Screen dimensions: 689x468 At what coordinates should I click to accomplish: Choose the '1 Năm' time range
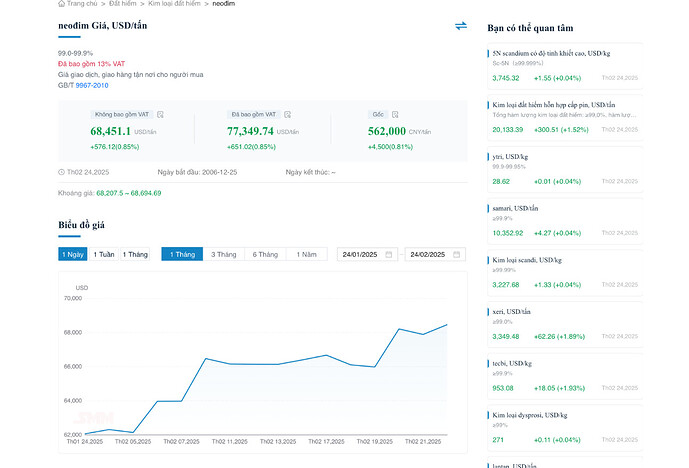point(306,255)
